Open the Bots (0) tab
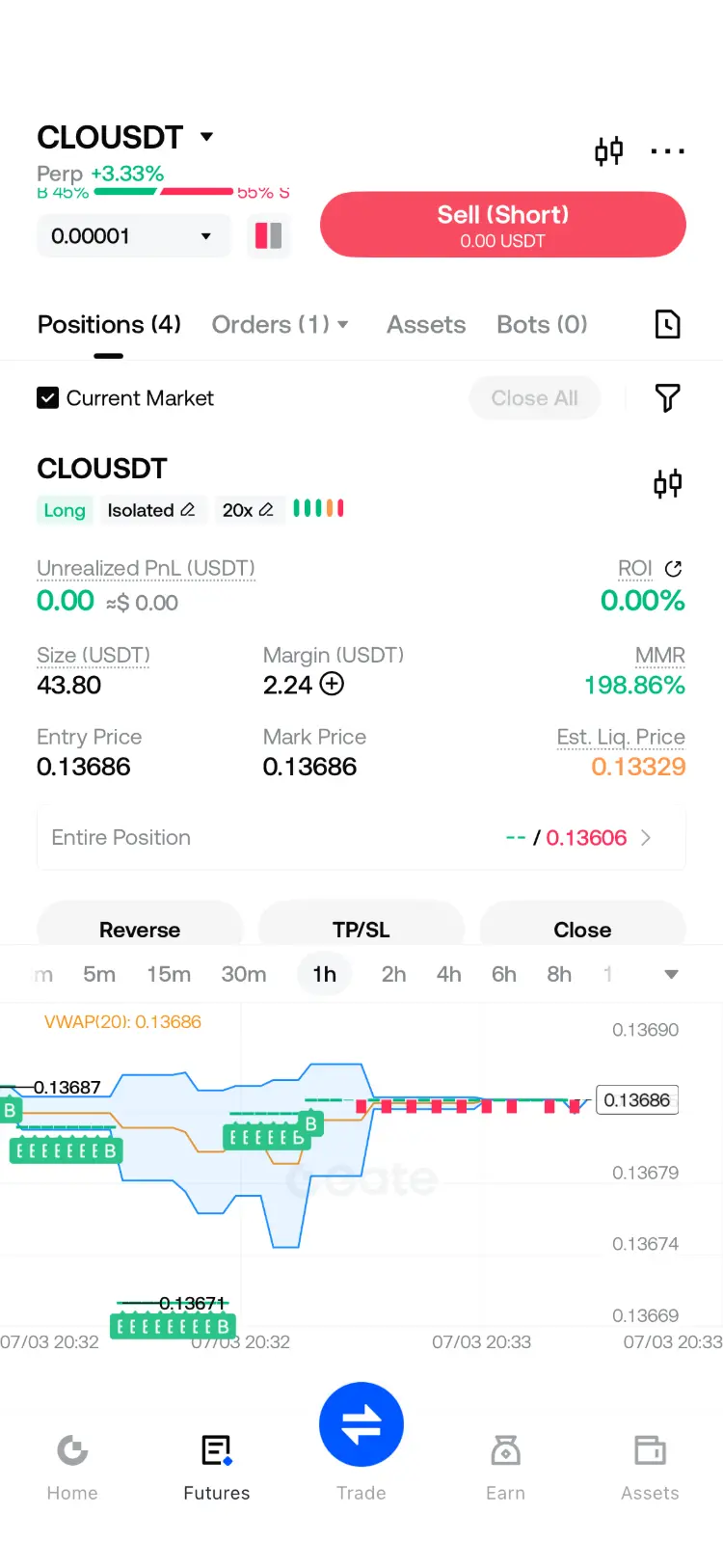 pos(542,325)
